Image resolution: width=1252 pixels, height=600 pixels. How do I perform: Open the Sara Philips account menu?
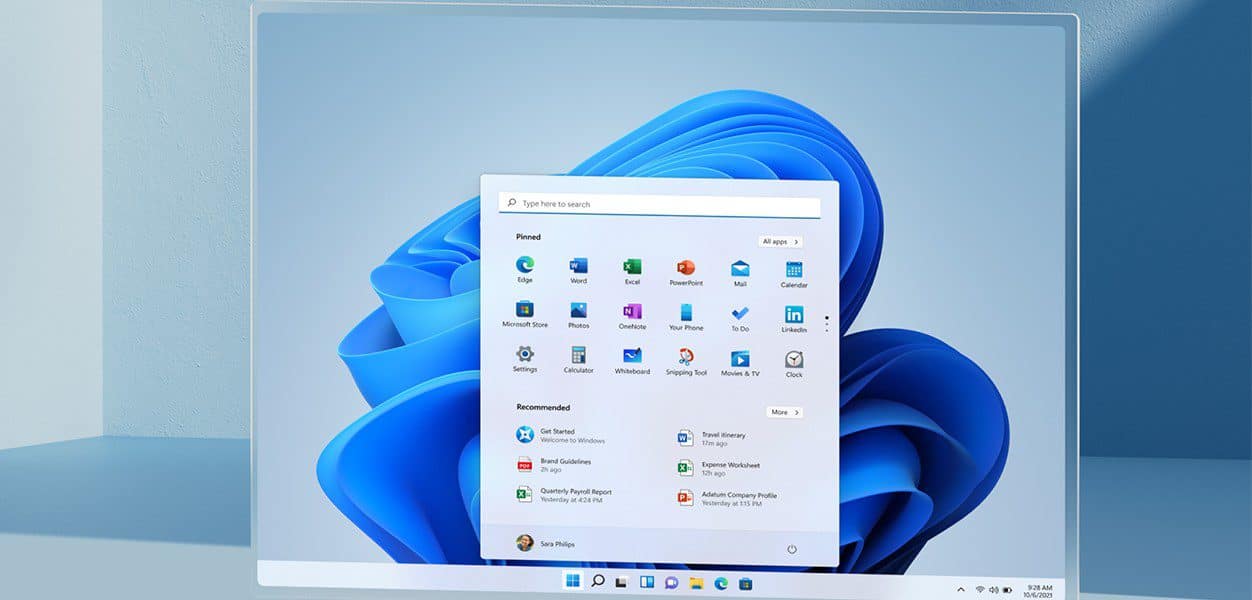point(546,543)
